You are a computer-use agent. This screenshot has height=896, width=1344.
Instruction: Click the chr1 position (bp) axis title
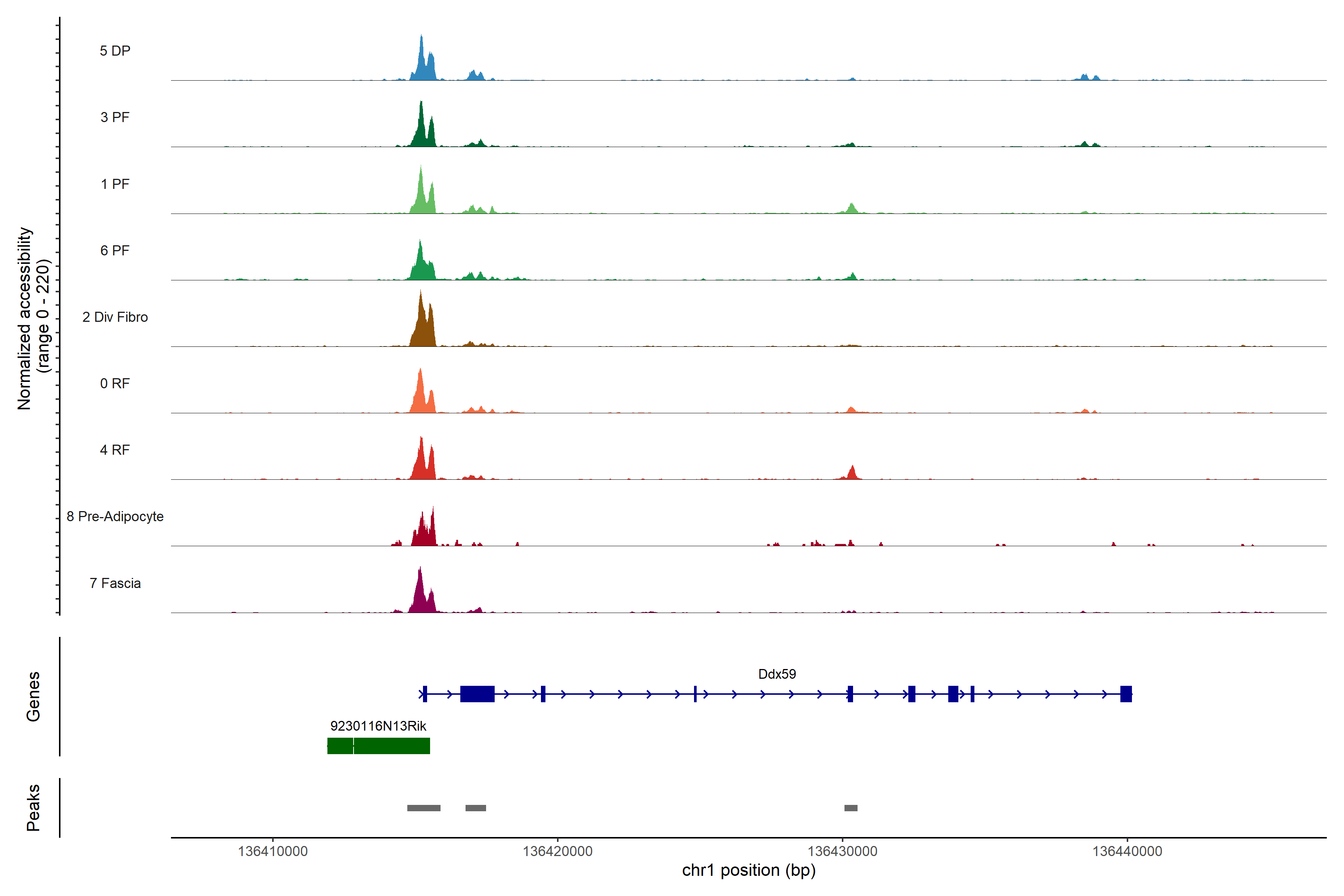coord(749,870)
